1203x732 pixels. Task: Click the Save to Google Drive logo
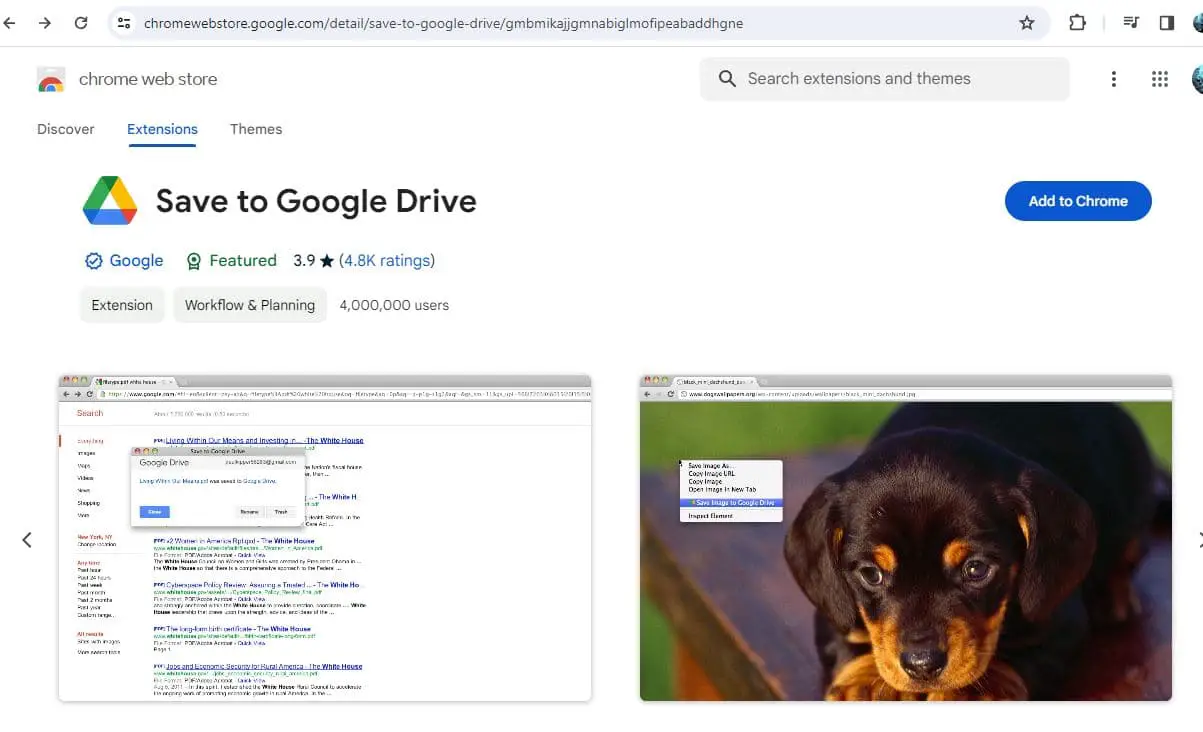[x=110, y=201]
